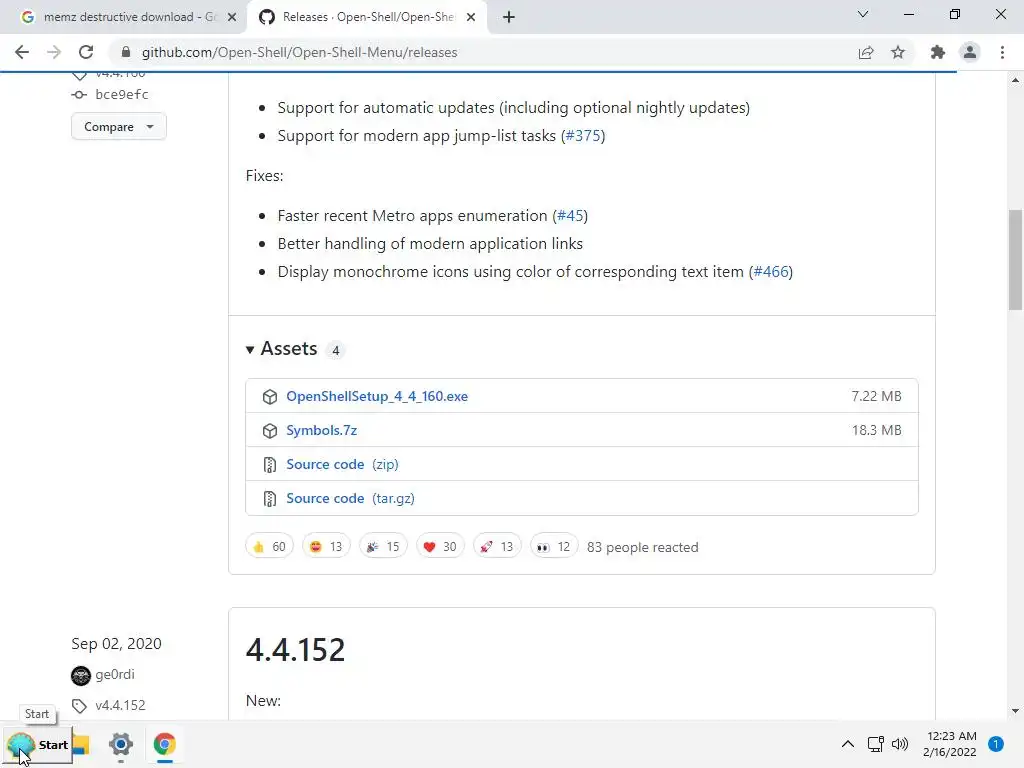Open issue #45 link
This screenshot has width=1024, height=768.
[570, 216]
